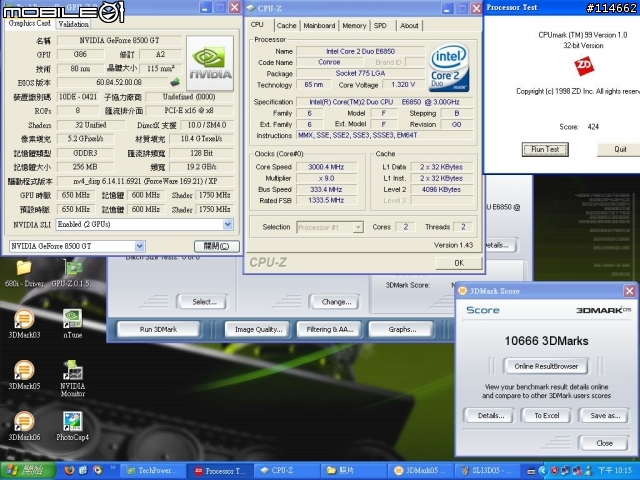Switch to the SPD tab in CPU-Z
The width and height of the screenshot is (640, 480).
(x=380, y=26)
